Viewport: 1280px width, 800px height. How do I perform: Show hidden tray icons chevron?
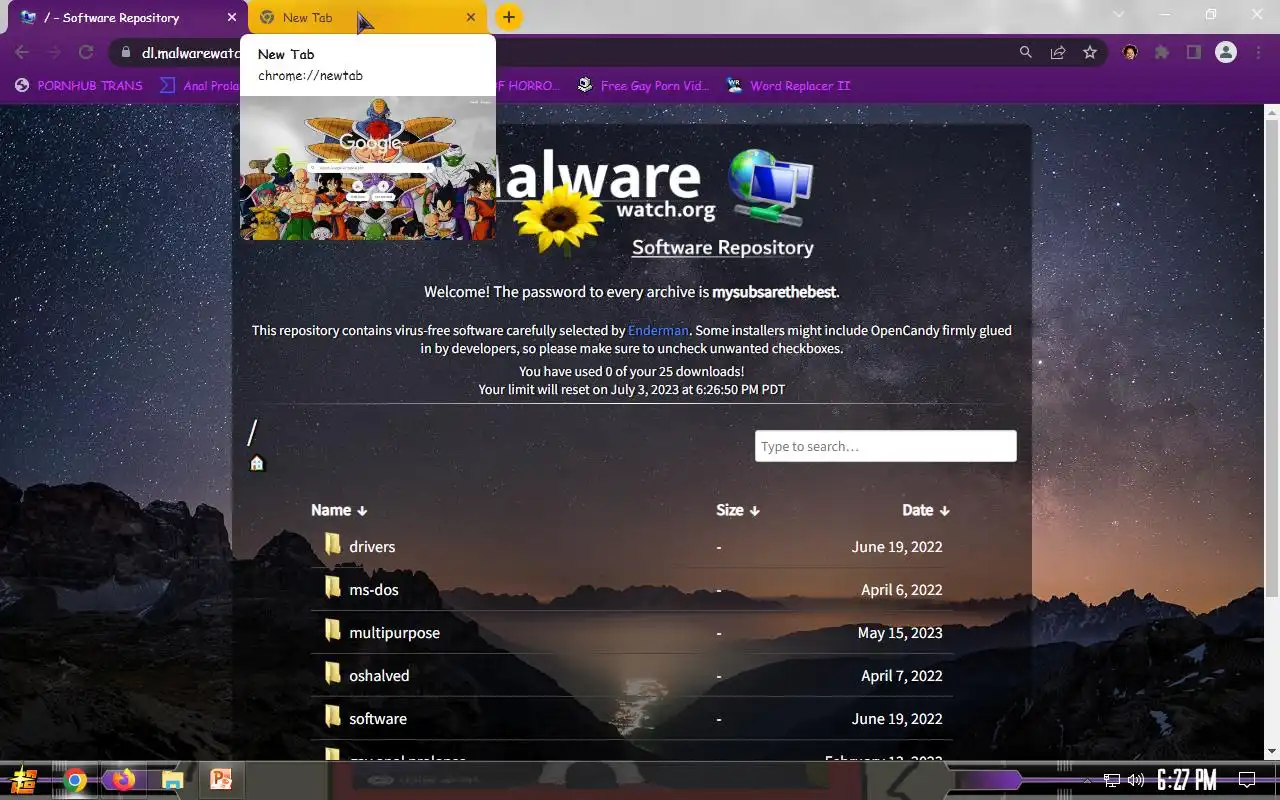[1087, 780]
